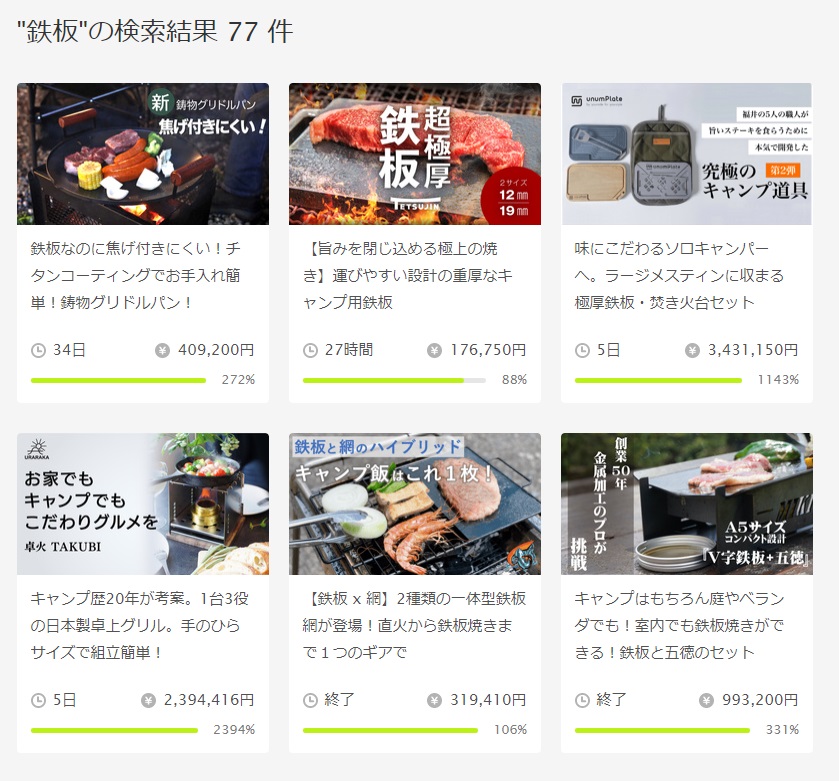Click the 88% funding progress bar
The width and height of the screenshot is (839, 781).
point(394,380)
